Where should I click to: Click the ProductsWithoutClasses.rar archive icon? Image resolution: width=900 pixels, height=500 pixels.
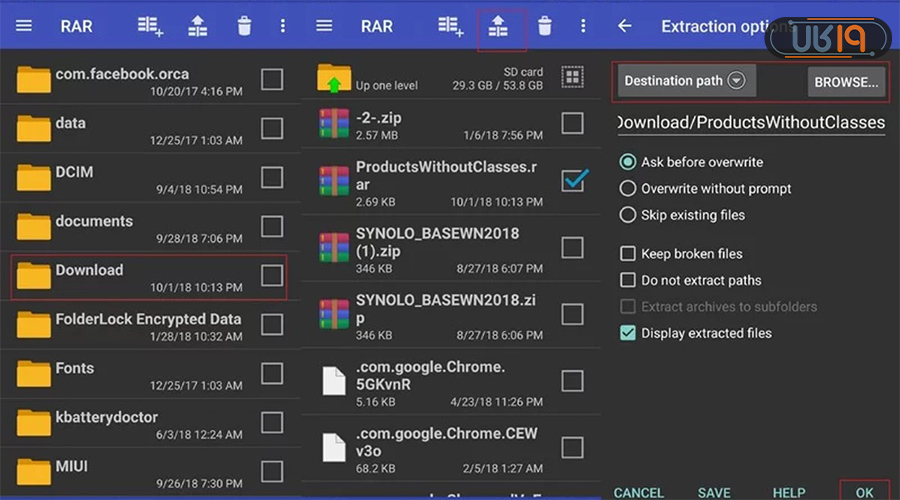(x=333, y=180)
